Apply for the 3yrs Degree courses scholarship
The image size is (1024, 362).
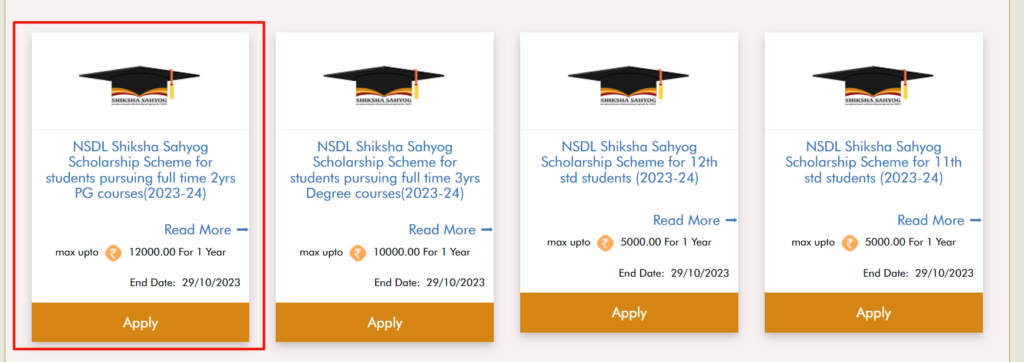tap(385, 322)
